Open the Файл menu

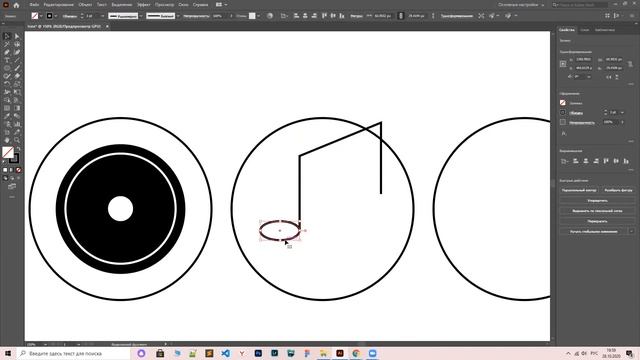34,5
